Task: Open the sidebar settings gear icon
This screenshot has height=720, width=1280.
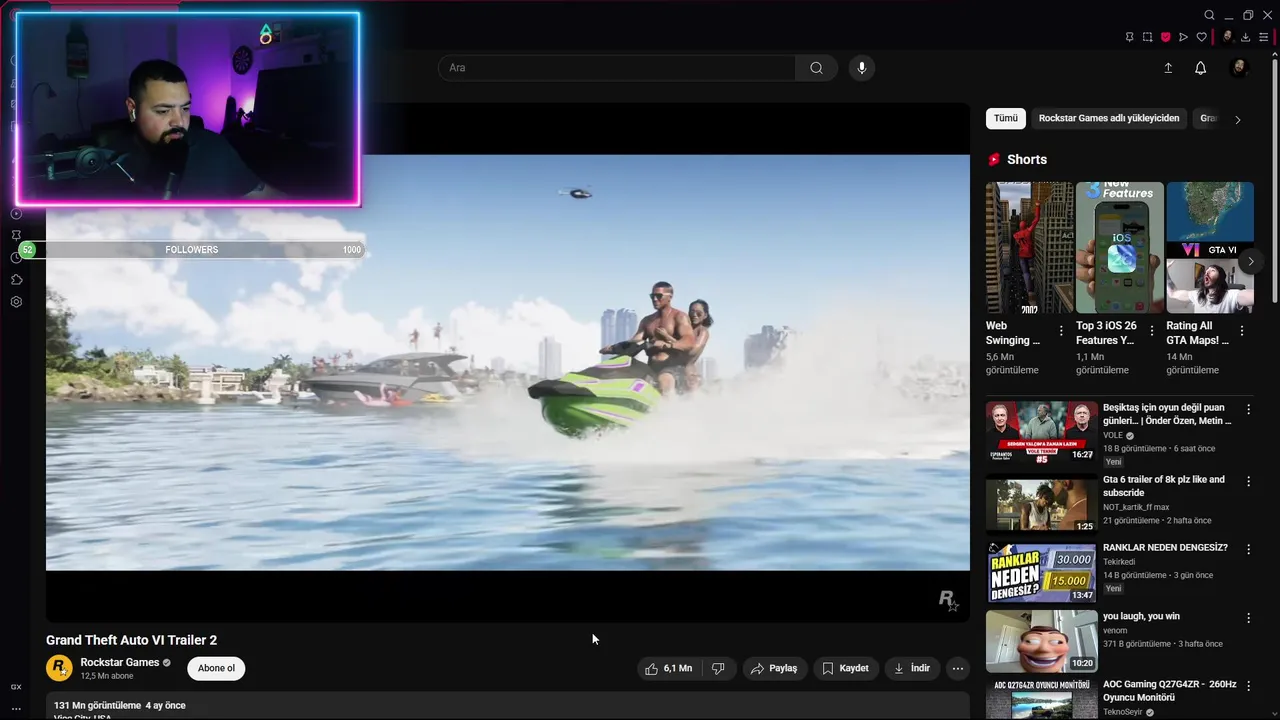Action: [x=16, y=302]
